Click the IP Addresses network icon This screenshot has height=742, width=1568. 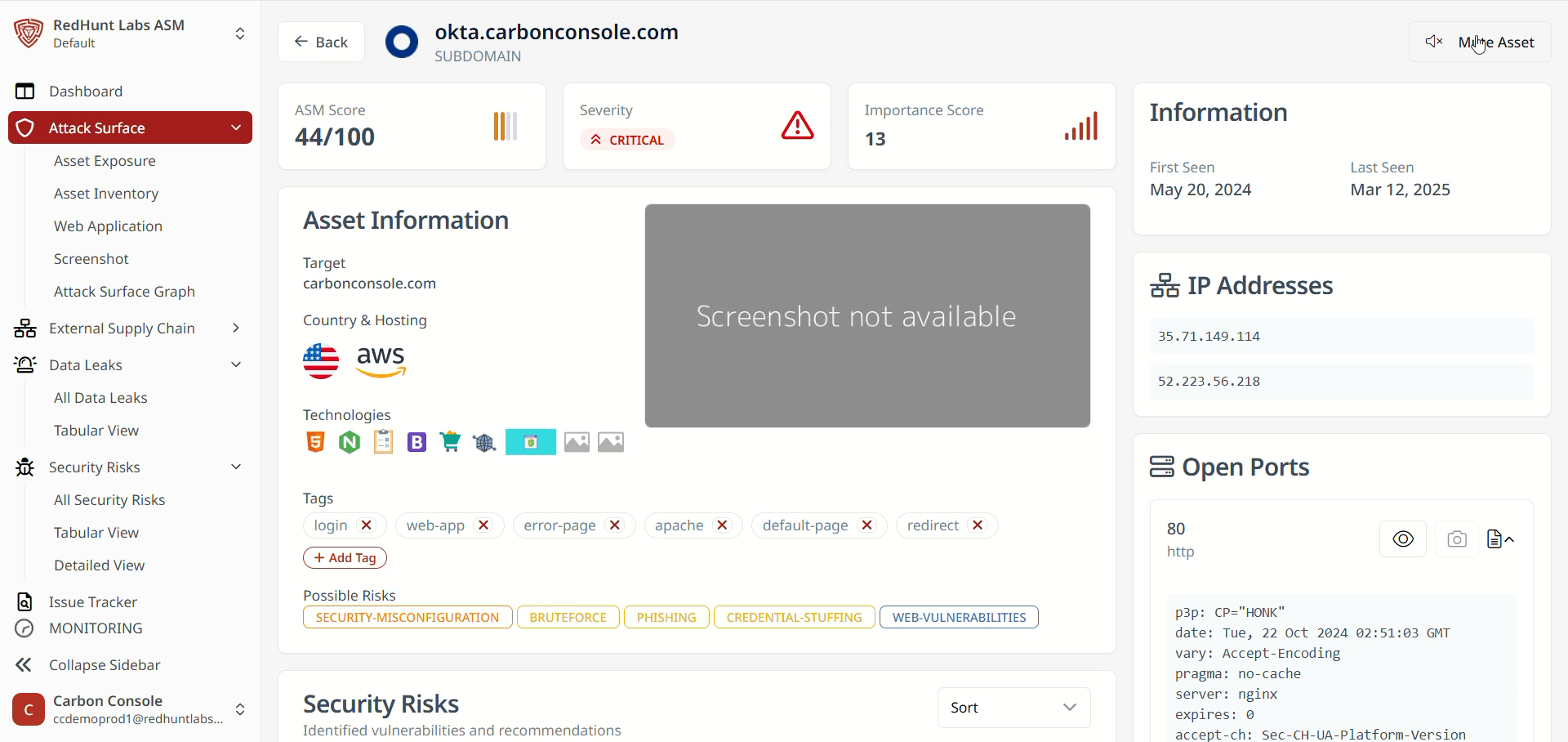pos(1165,285)
